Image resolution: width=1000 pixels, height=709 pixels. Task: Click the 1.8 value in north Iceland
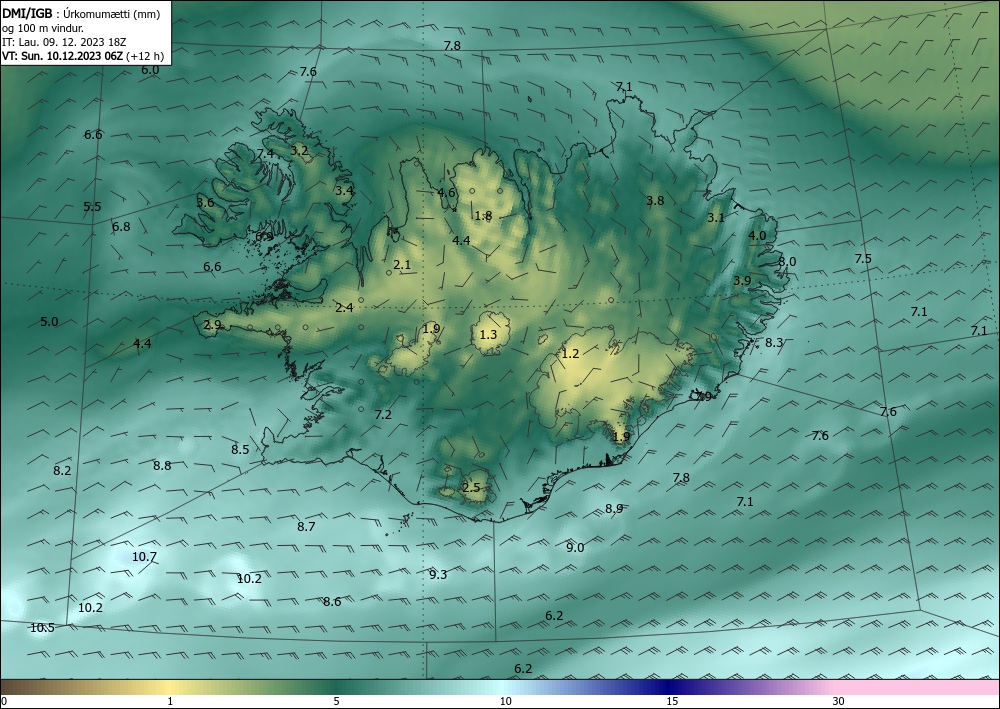(483, 216)
